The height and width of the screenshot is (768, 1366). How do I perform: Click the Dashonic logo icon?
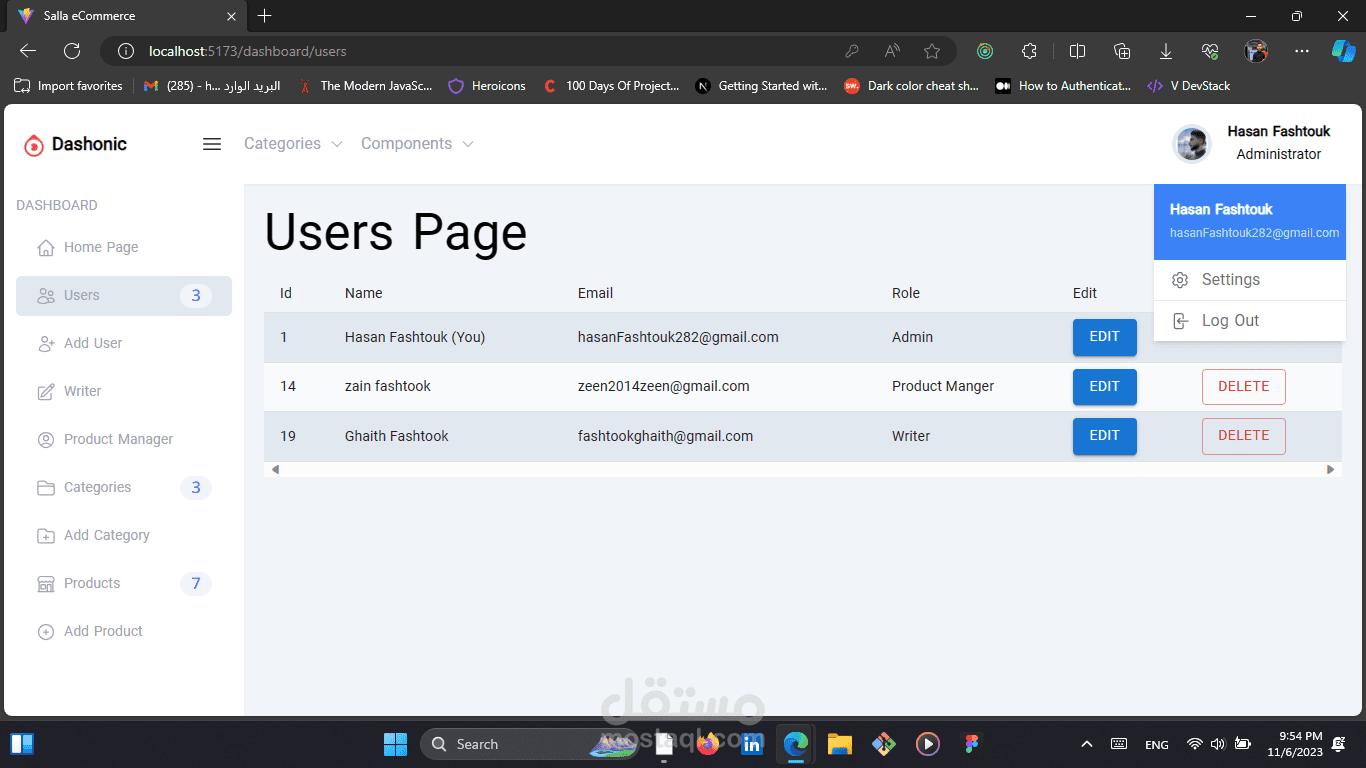tap(34, 145)
